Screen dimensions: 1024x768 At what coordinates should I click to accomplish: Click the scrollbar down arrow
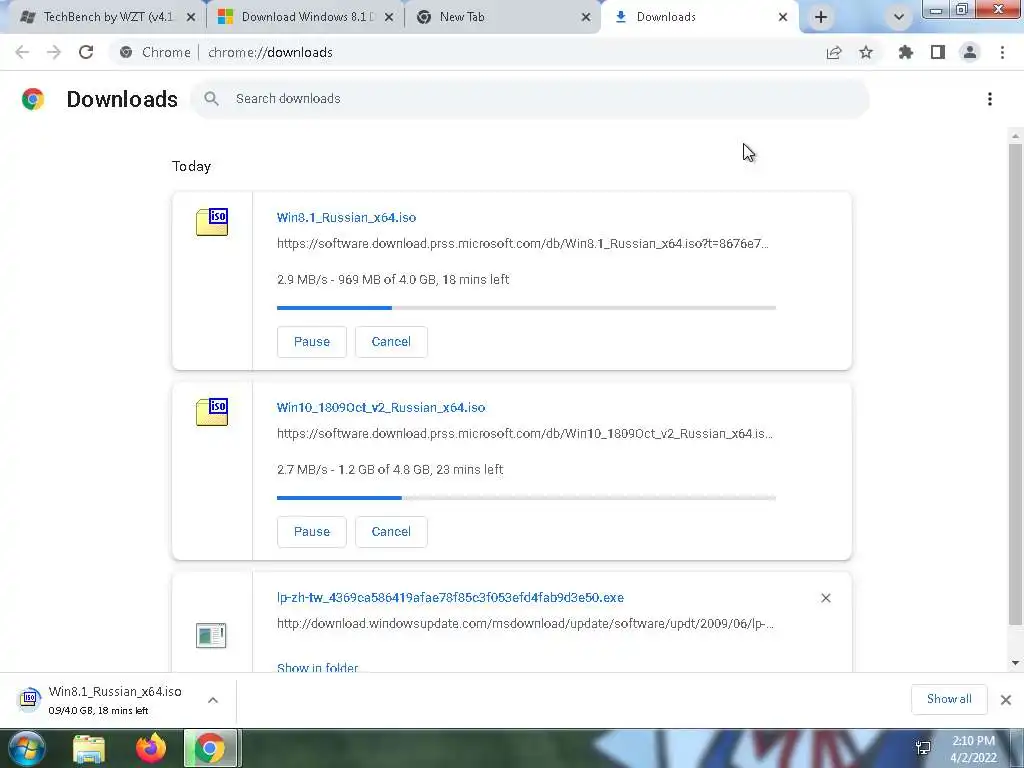(x=1015, y=663)
